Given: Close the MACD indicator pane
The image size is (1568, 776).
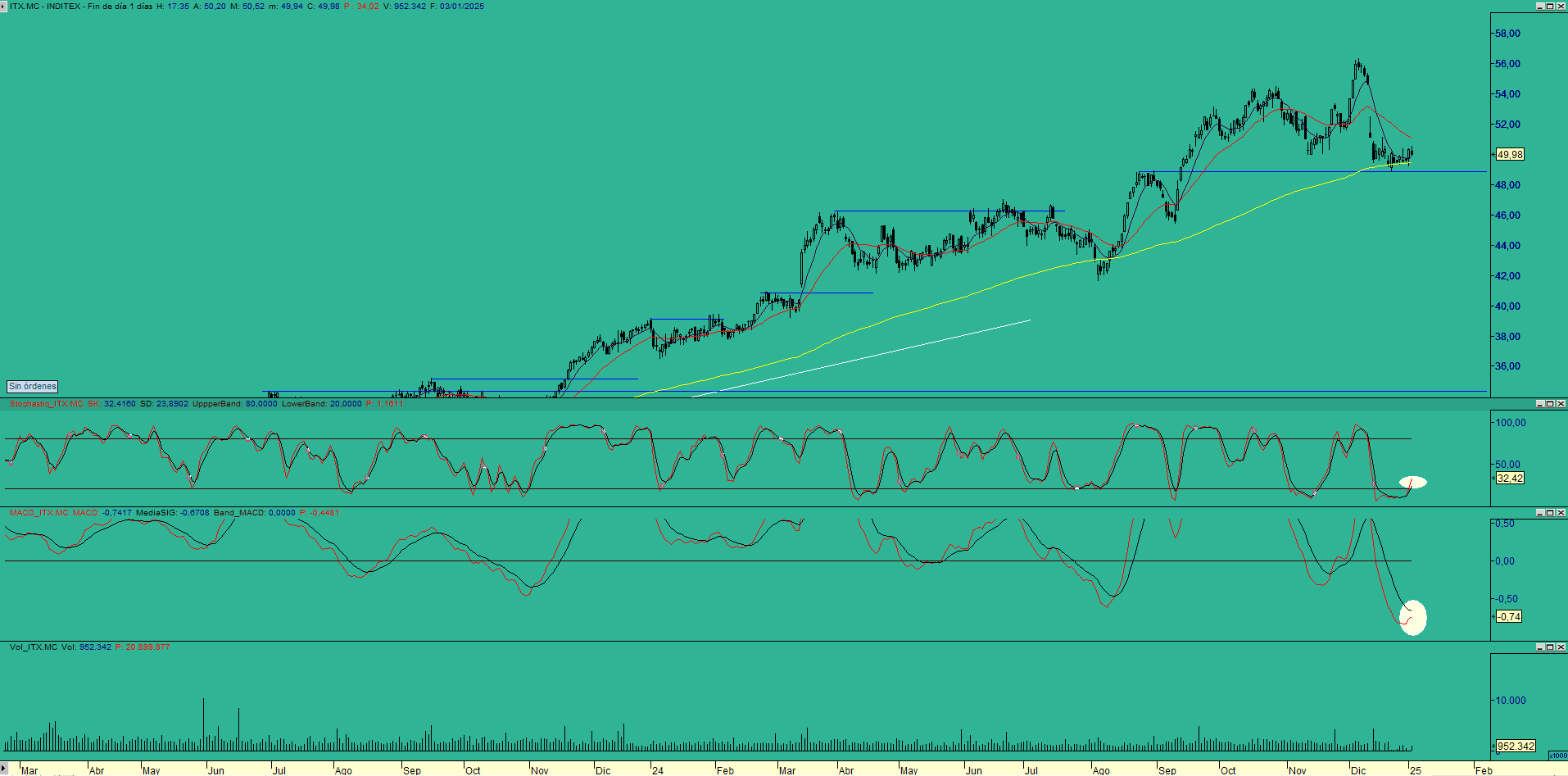Looking at the screenshot, I should pos(1561,512).
